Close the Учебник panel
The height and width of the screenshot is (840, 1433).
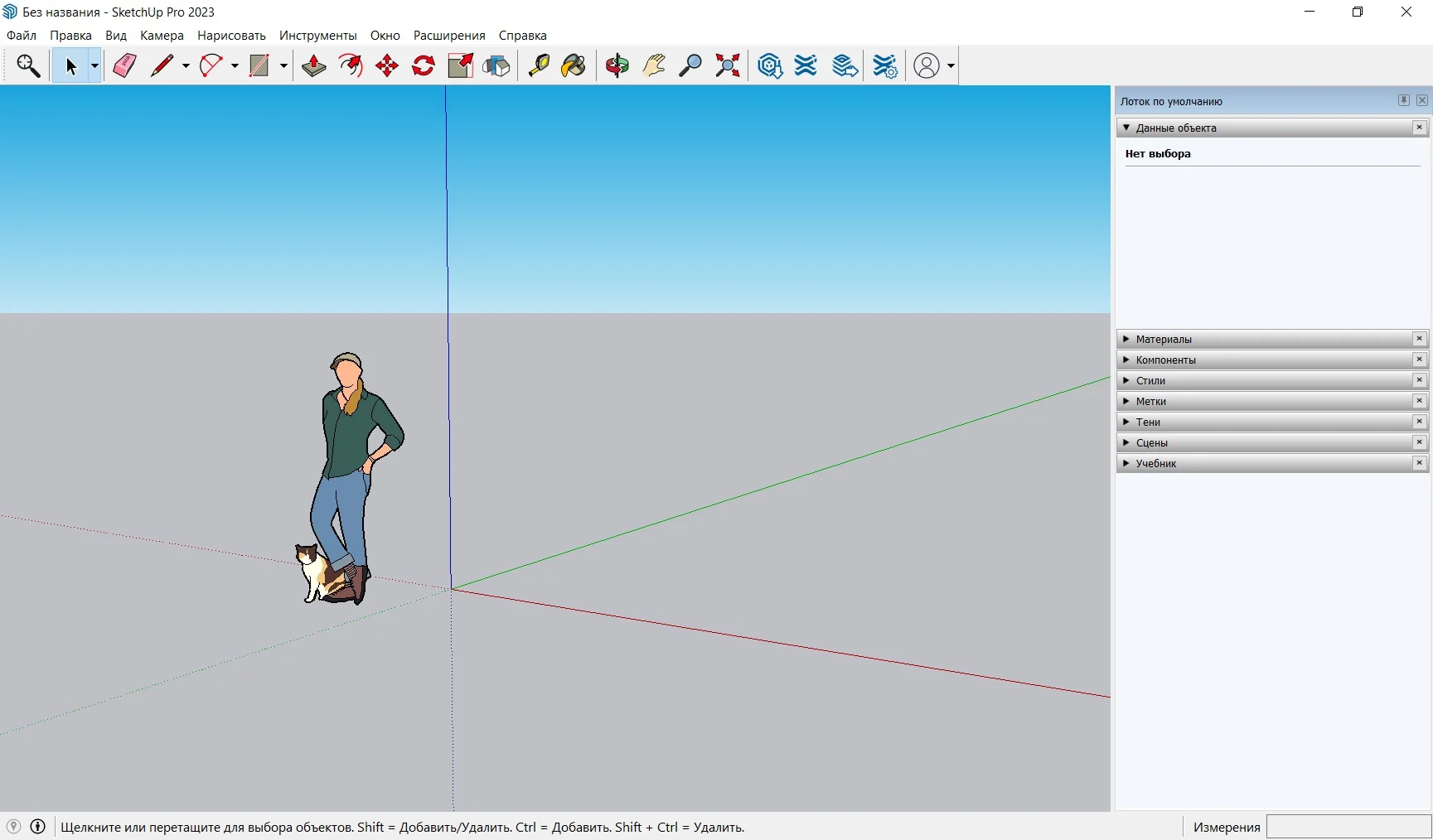coord(1420,463)
